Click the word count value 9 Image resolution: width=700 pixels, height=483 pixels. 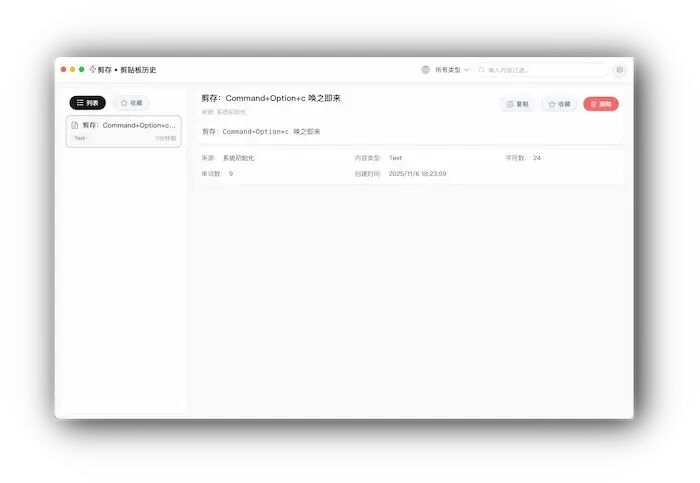point(231,174)
